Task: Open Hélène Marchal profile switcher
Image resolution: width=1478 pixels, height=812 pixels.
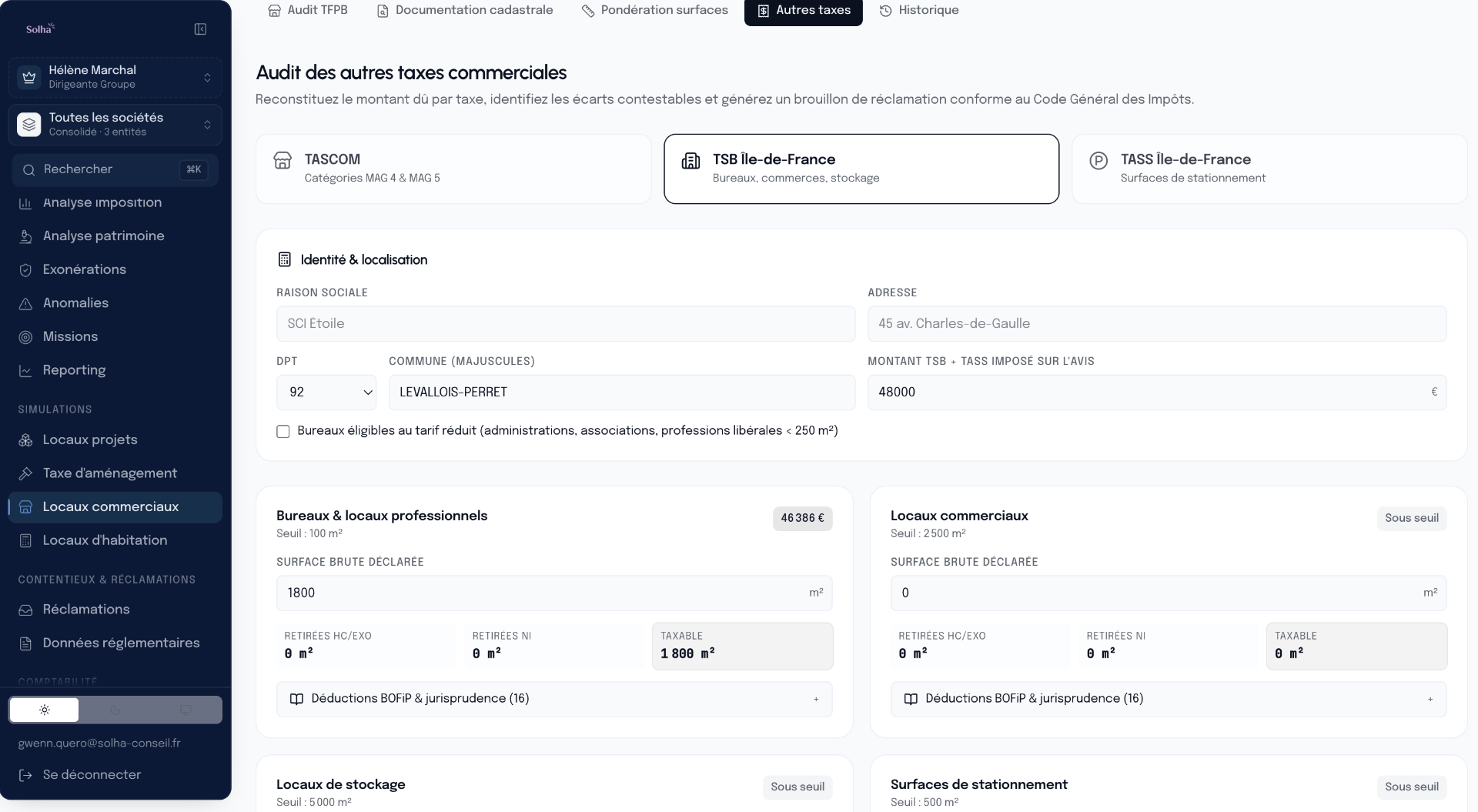Action: click(x=115, y=77)
